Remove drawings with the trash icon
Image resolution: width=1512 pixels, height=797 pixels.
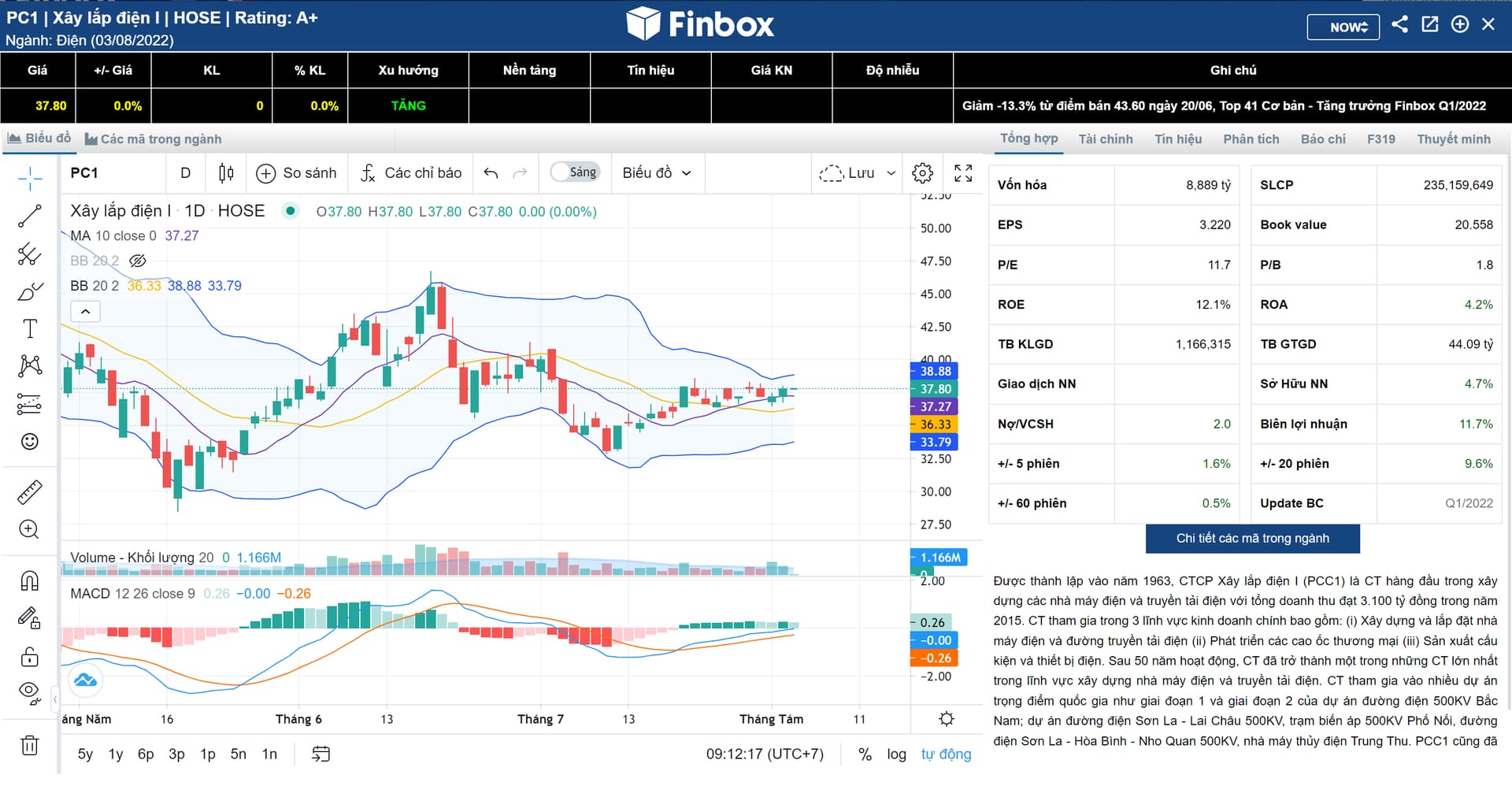pos(30,745)
